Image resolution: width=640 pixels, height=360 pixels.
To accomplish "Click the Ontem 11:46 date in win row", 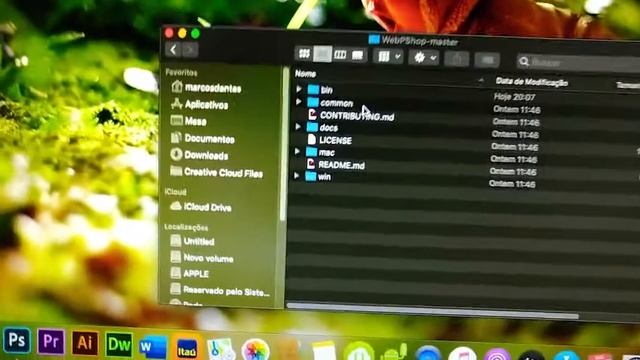I will point(512,184).
